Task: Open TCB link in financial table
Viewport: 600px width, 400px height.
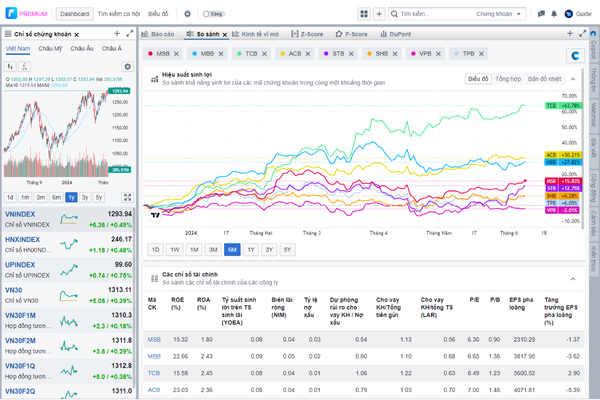Action: click(153, 373)
